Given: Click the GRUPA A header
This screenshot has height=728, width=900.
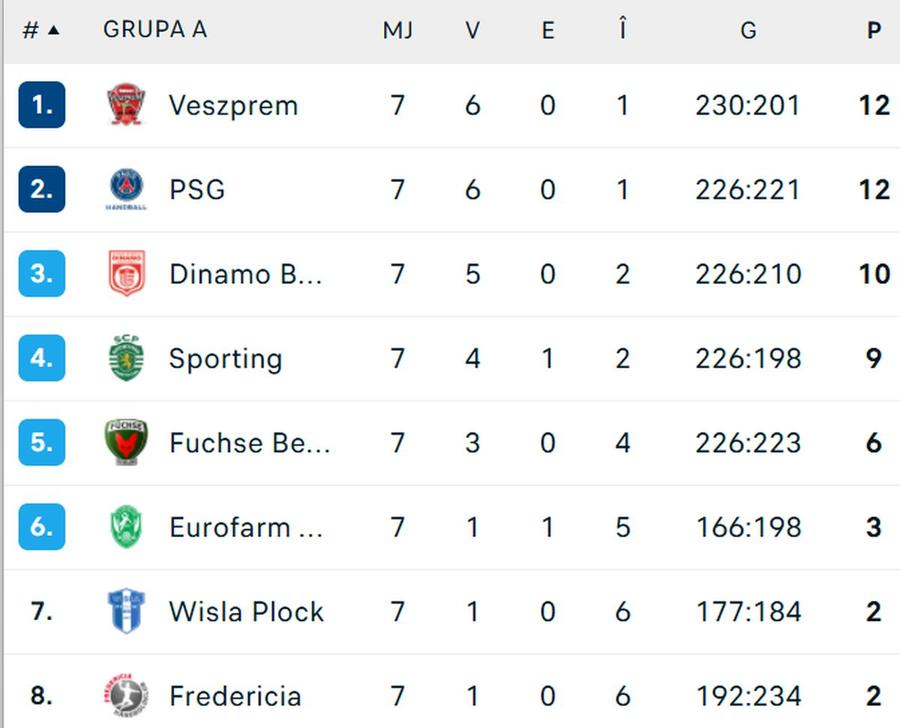Looking at the screenshot, I should coord(155,29).
